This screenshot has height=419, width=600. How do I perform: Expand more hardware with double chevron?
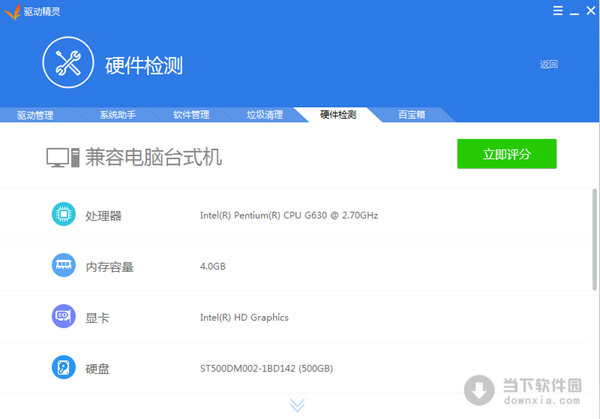pyautogui.click(x=297, y=405)
